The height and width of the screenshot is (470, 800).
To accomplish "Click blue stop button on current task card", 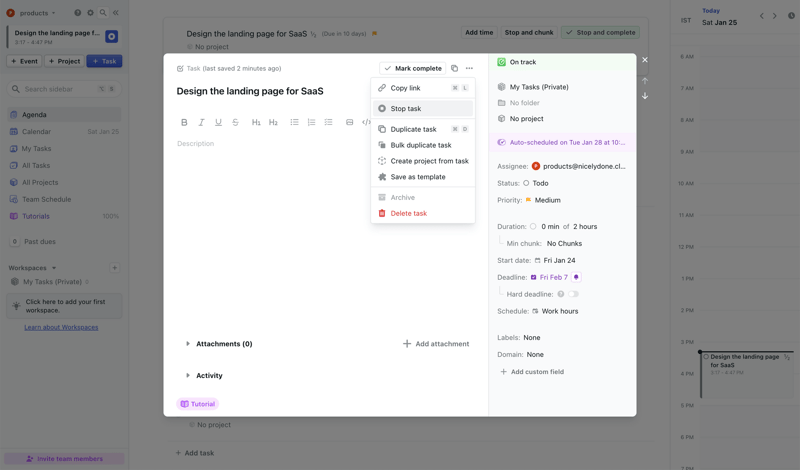I will [111, 37].
